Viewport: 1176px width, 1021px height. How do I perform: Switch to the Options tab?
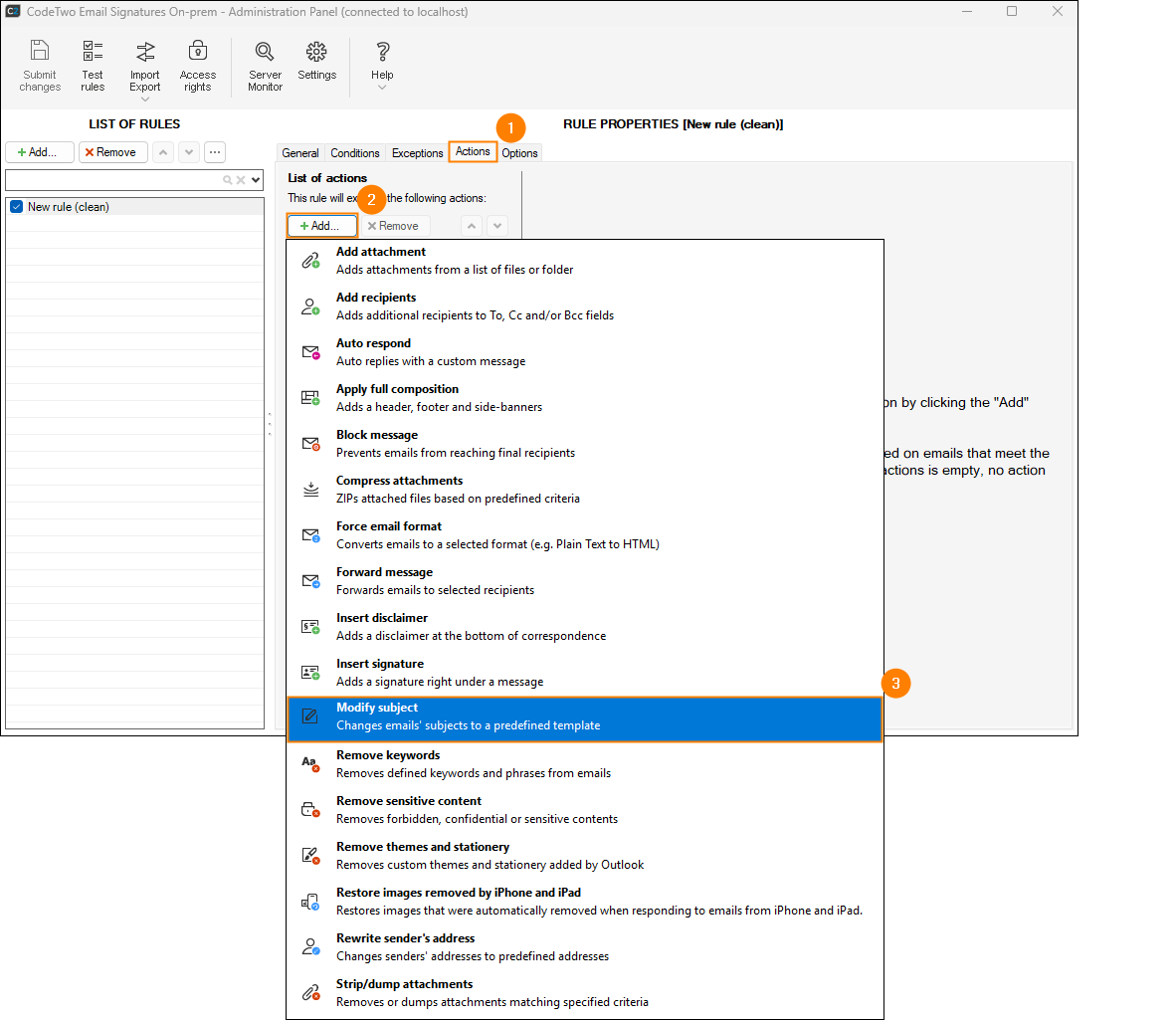click(519, 153)
